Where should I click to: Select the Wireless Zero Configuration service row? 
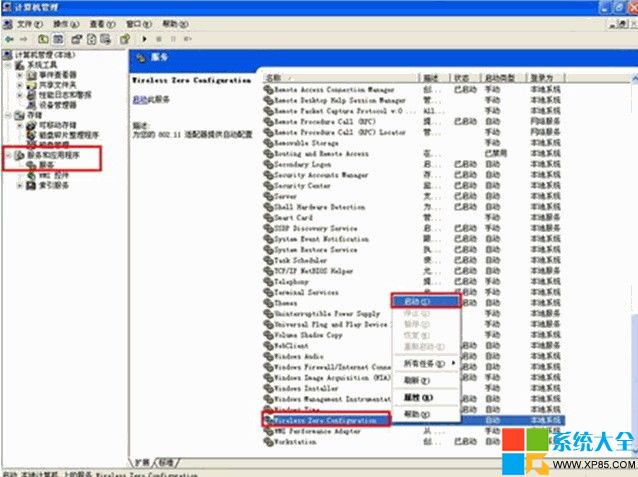(x=325, y=422)
